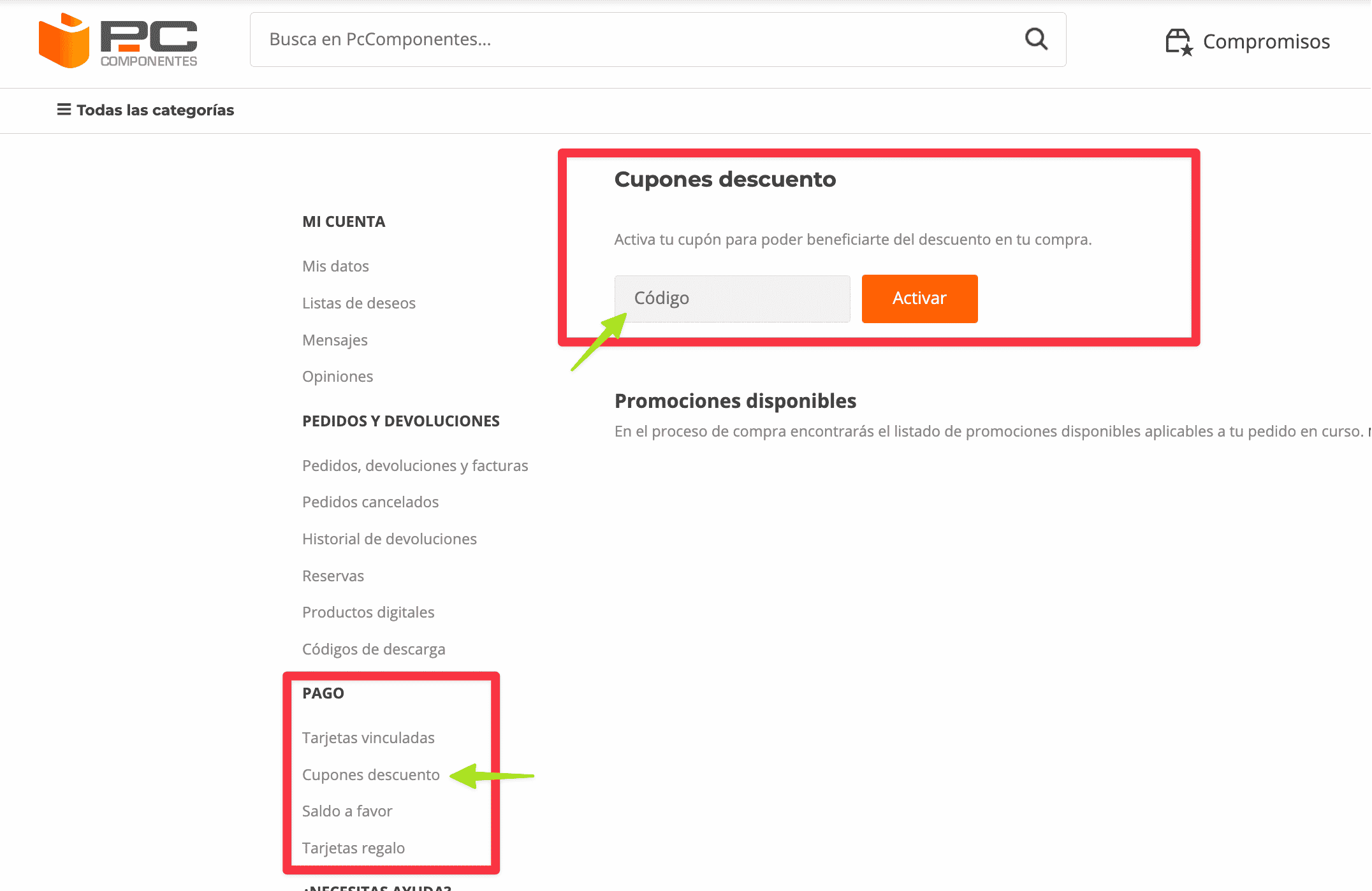This screenshot has width=1372, height=891.
Task: Click the Compromisos badge icon
Action: (x=1177, y=41)
